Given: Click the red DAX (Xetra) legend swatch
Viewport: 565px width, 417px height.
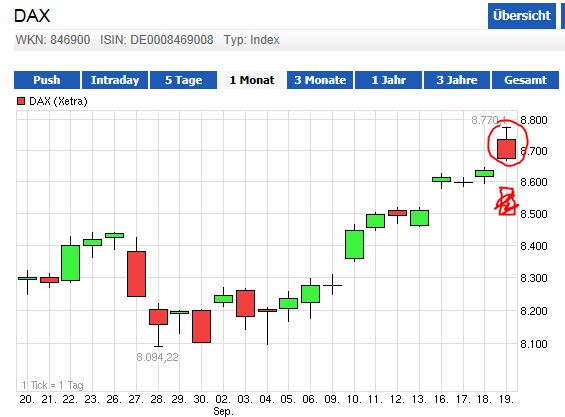Looking at the screenshot, I should click(x=21, y=101).
